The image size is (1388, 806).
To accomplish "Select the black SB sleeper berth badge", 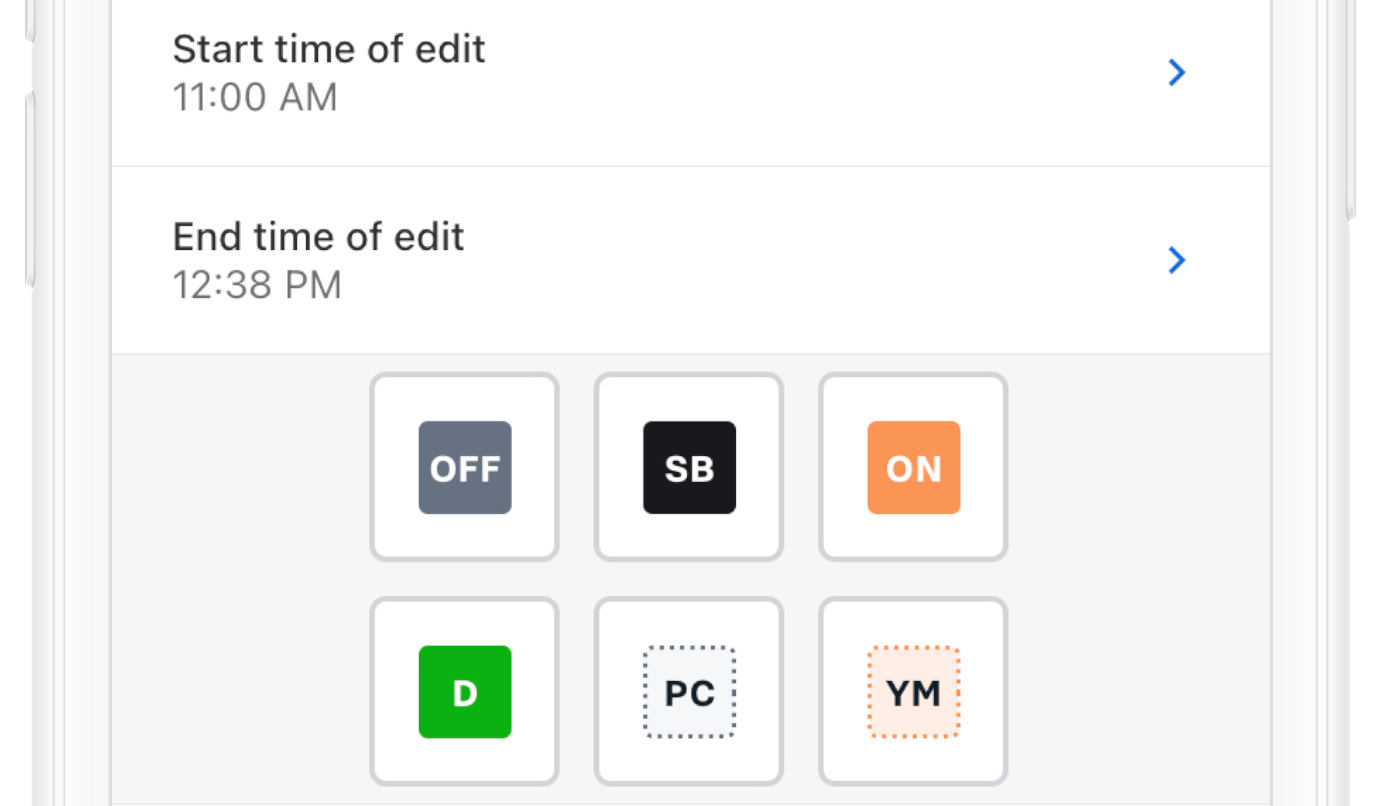I will [689, 468].
